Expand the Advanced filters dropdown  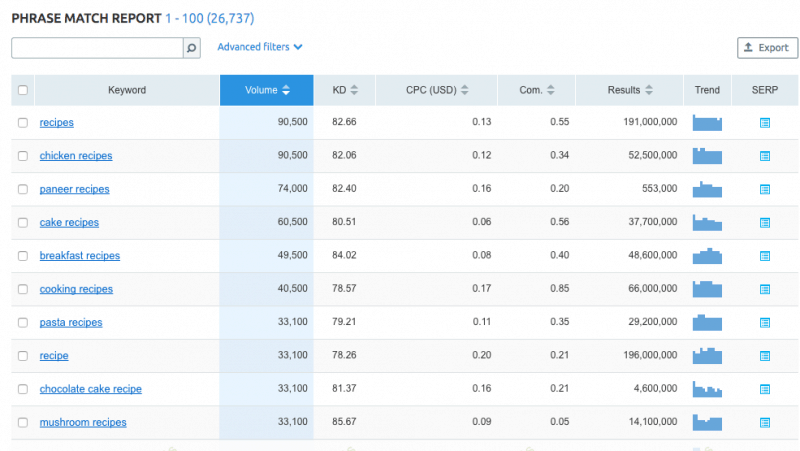260,47
